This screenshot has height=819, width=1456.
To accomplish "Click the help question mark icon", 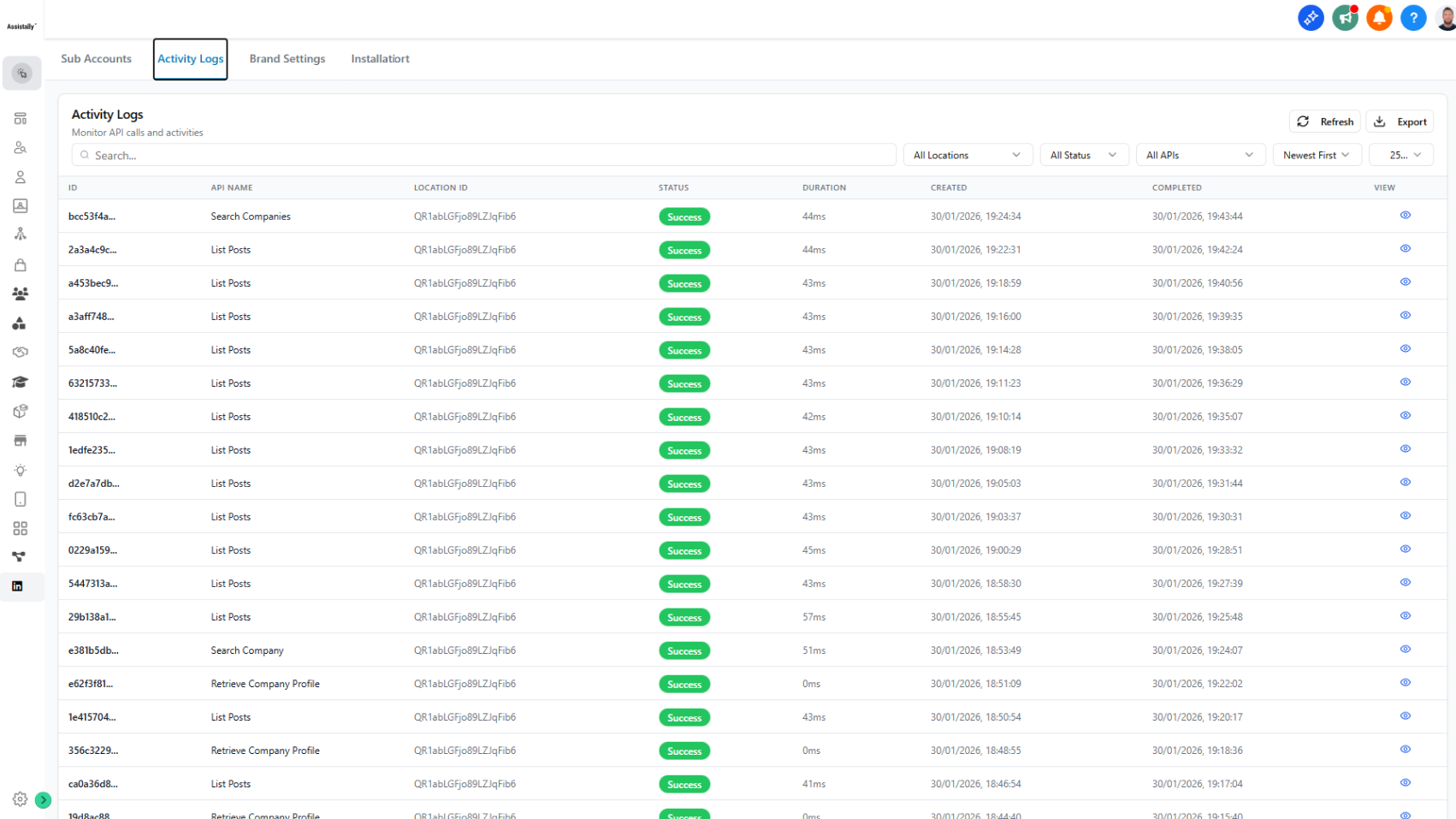I will (1412, 17).
